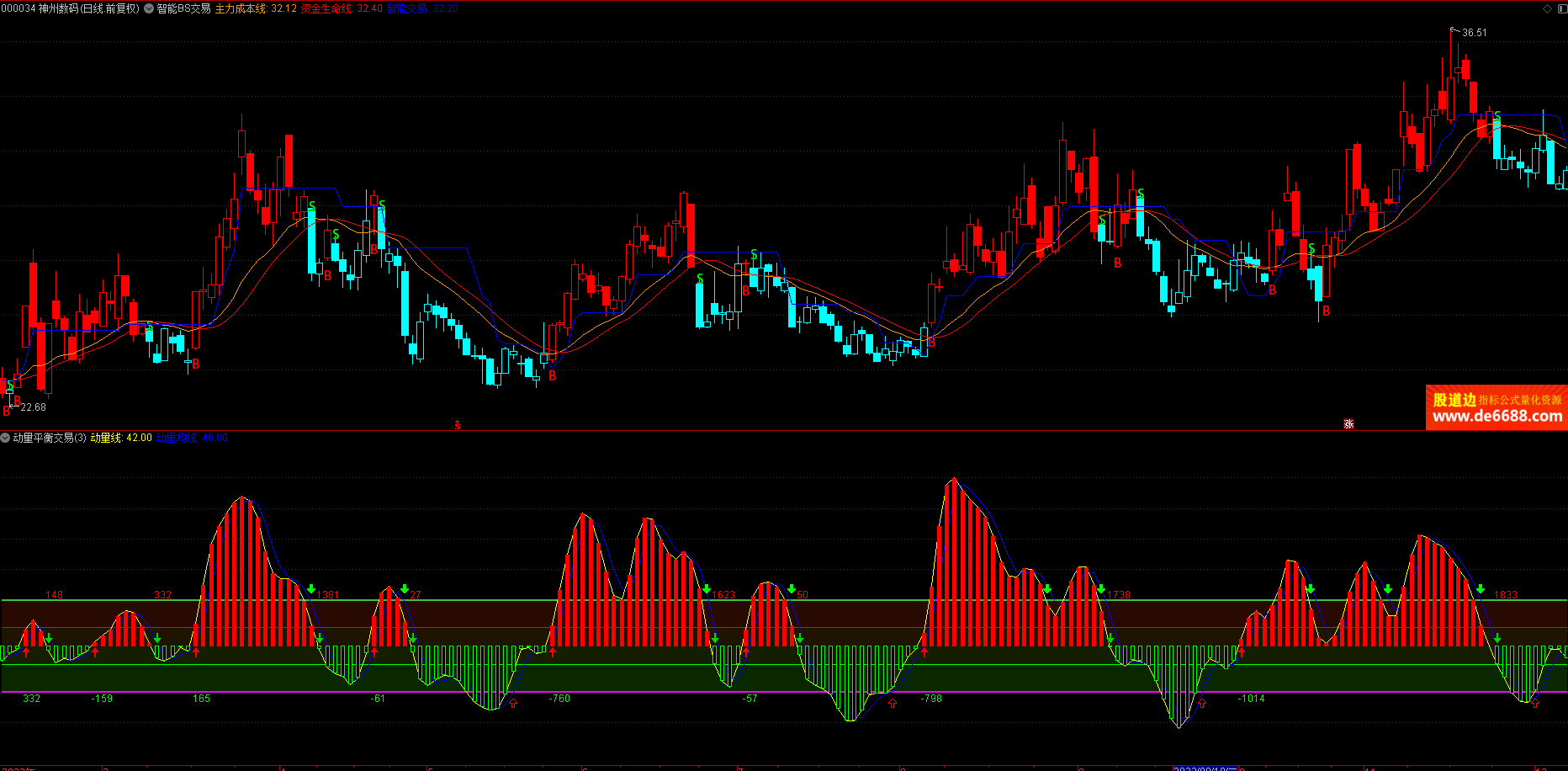Select the 智能交易 blue indicator label

407,8
